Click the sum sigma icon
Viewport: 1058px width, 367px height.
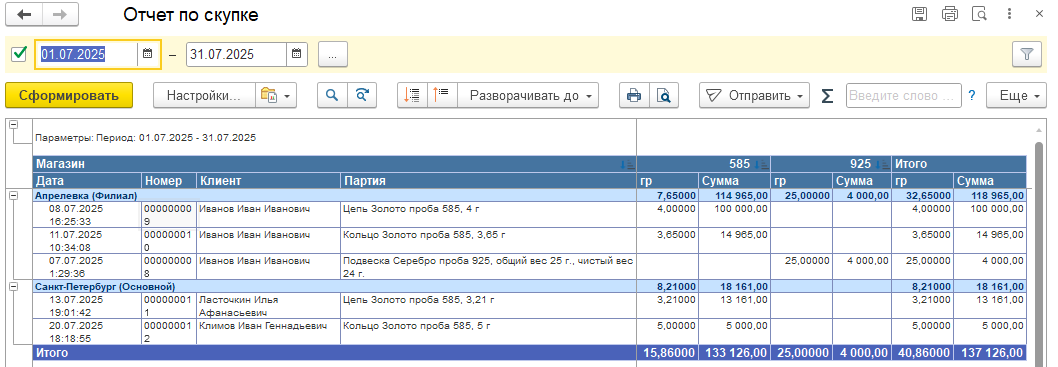coord(827,96)
